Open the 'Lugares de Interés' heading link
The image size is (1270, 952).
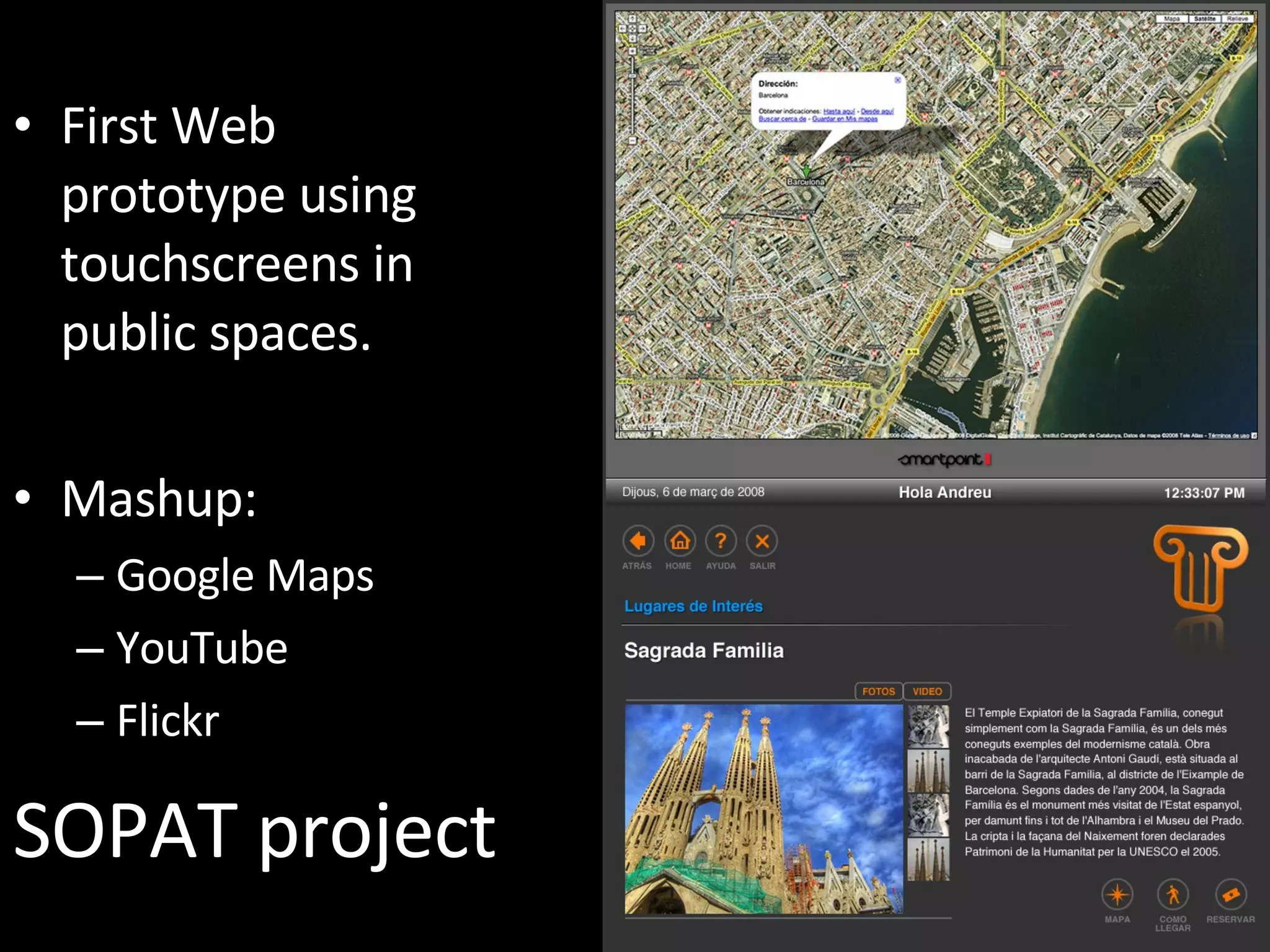pyautogui.click(x=693, y=606)
